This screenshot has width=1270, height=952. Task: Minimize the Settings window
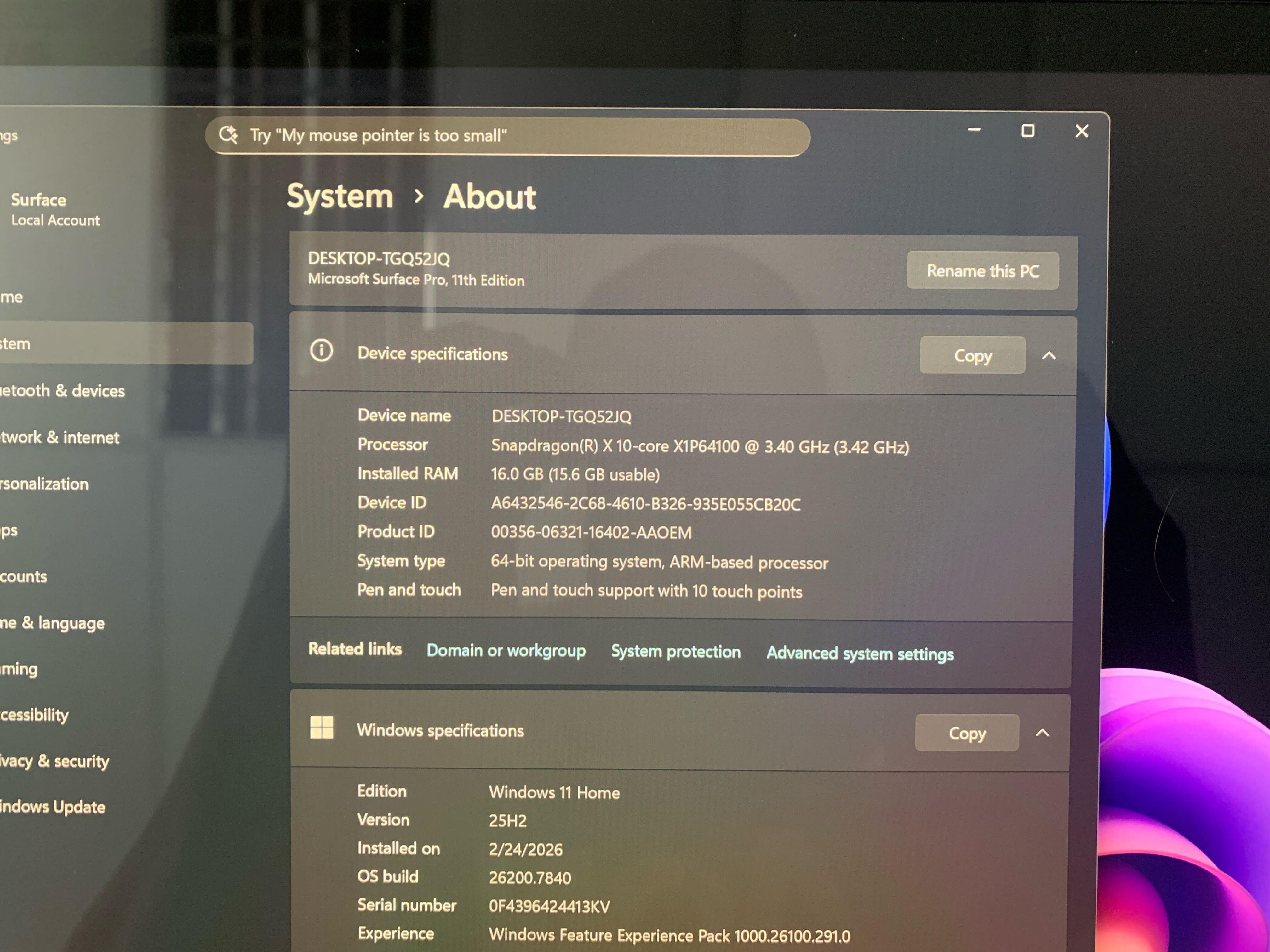point(974,130)
